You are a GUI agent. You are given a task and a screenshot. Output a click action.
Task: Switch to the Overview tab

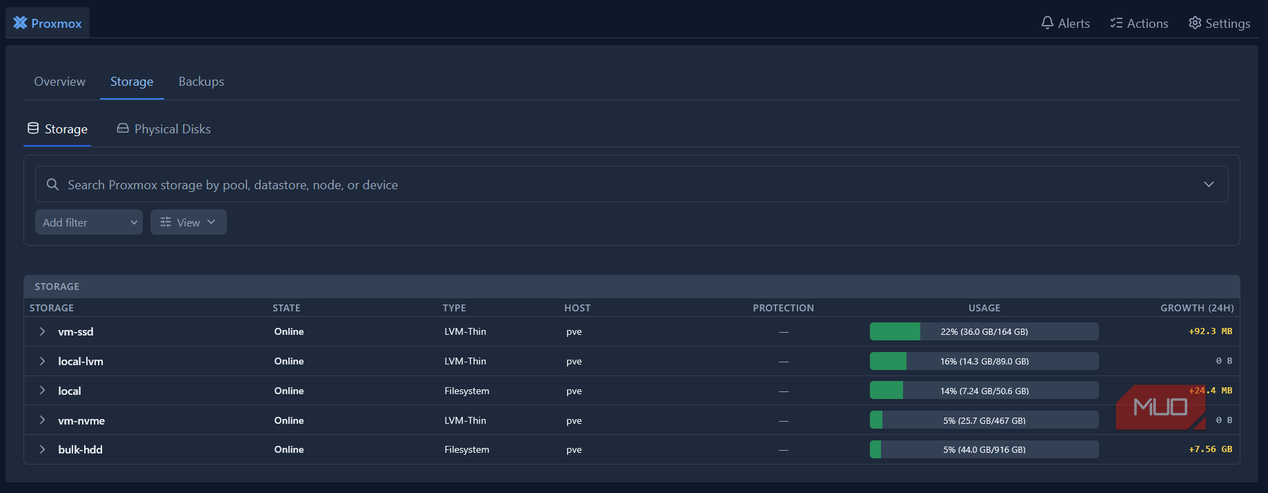[x=60, y=81]
